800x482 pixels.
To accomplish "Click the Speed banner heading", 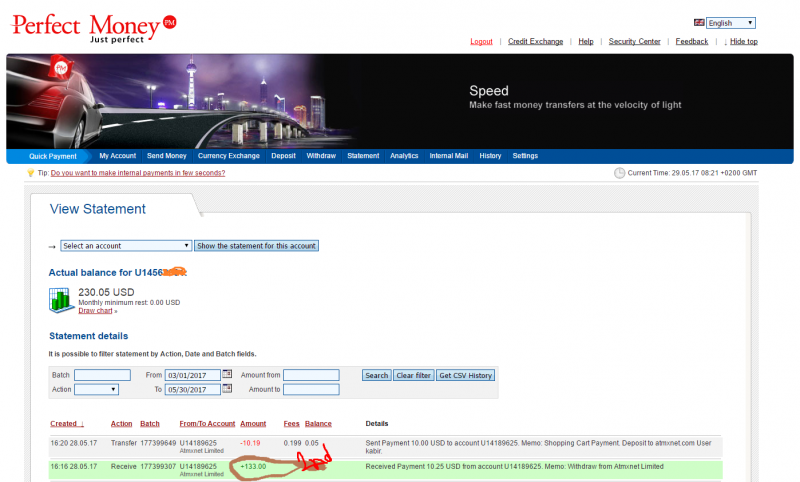I will click(489, 91).
